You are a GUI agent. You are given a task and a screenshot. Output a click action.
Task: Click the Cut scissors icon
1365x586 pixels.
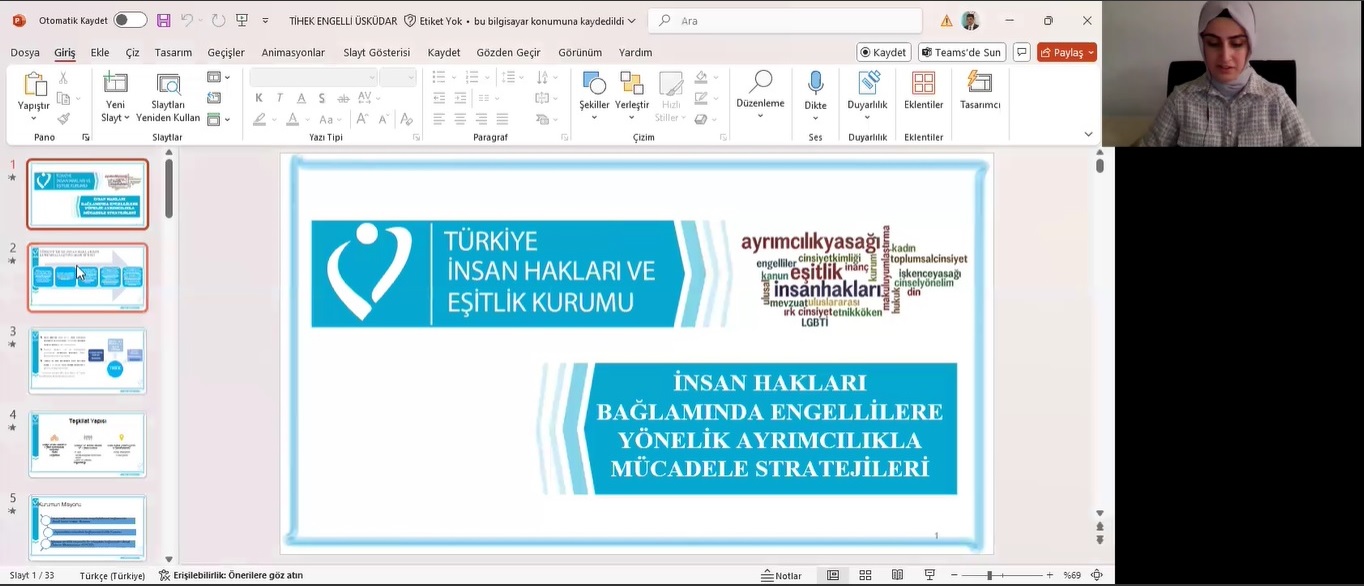coord(64,77)
